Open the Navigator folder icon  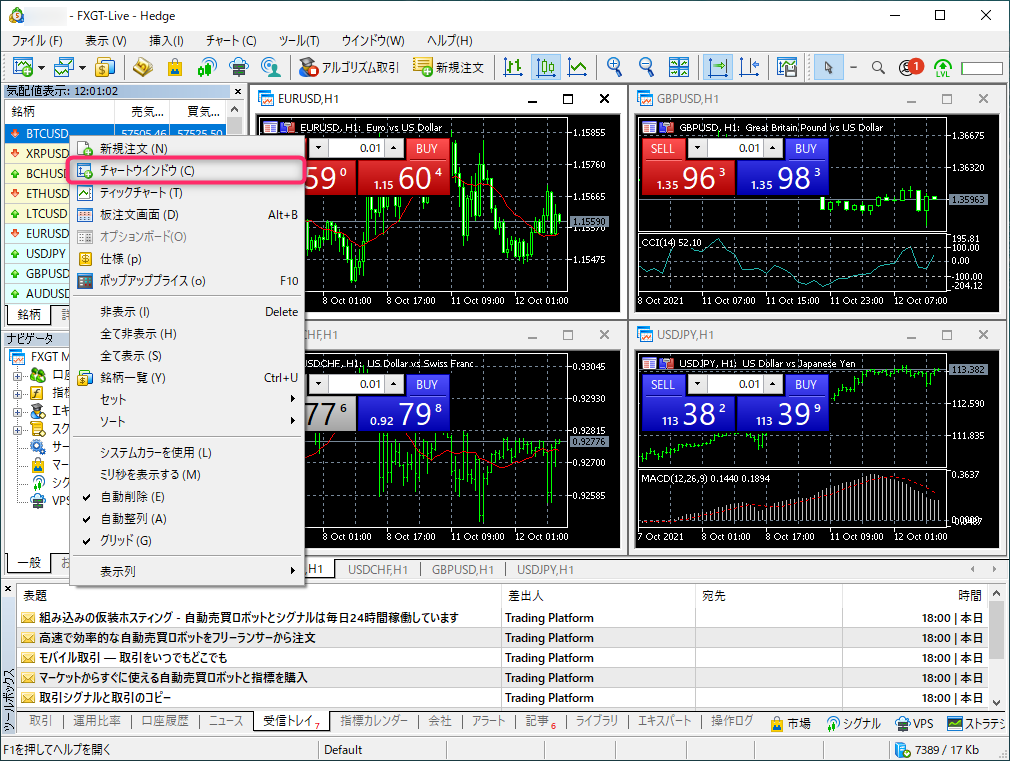pos(175,67)
